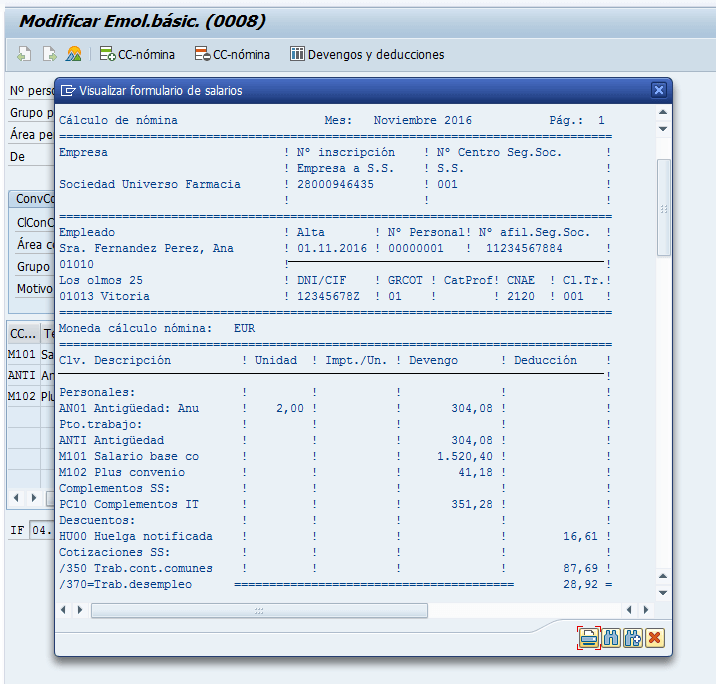Click horizontal scroll-right arrow beside left arrow
Image resolution: width=716 pixels, height=684 pixels.
(80, 610)
